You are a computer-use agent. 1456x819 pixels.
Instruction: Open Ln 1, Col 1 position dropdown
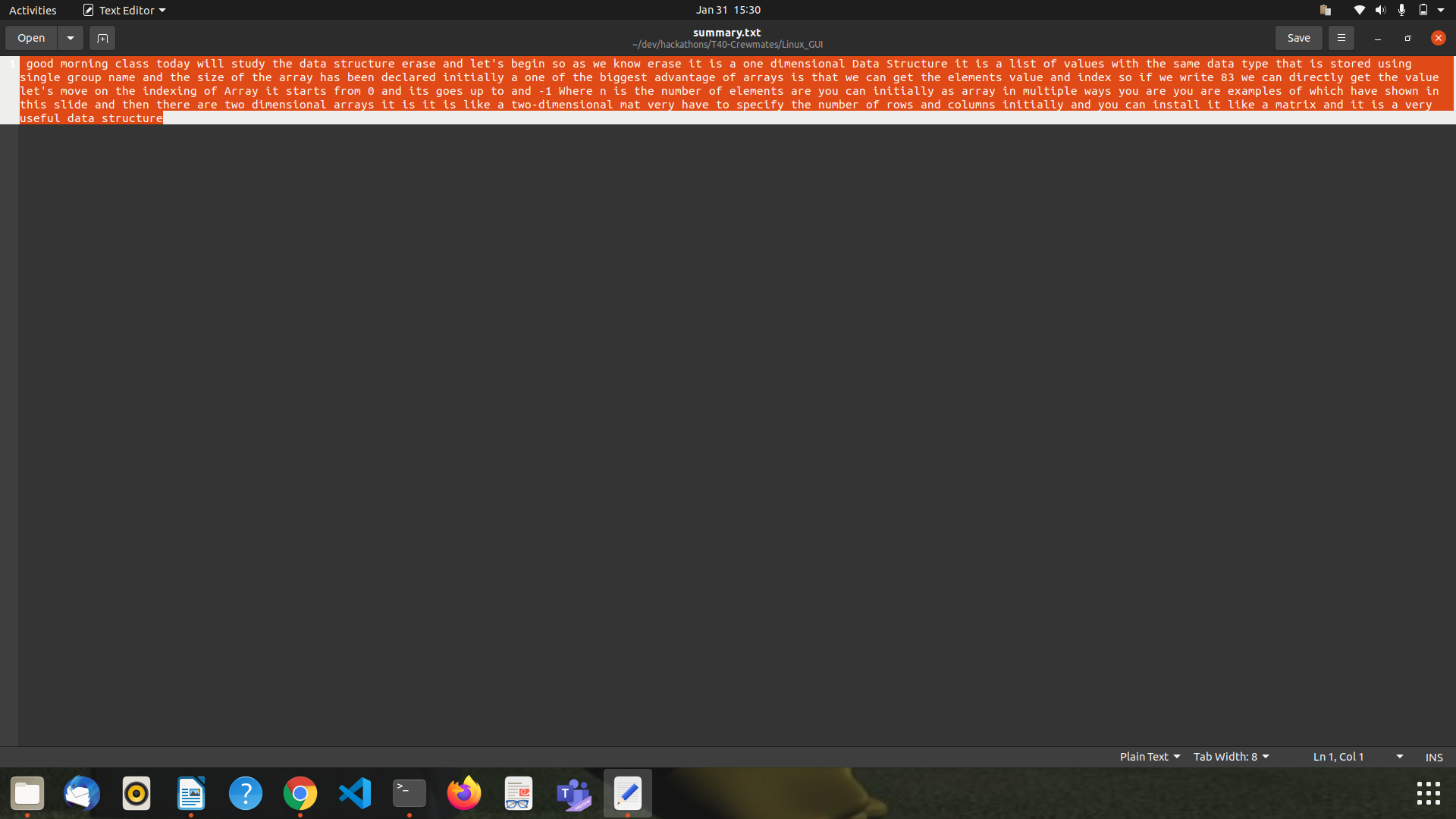[1357, 757]
